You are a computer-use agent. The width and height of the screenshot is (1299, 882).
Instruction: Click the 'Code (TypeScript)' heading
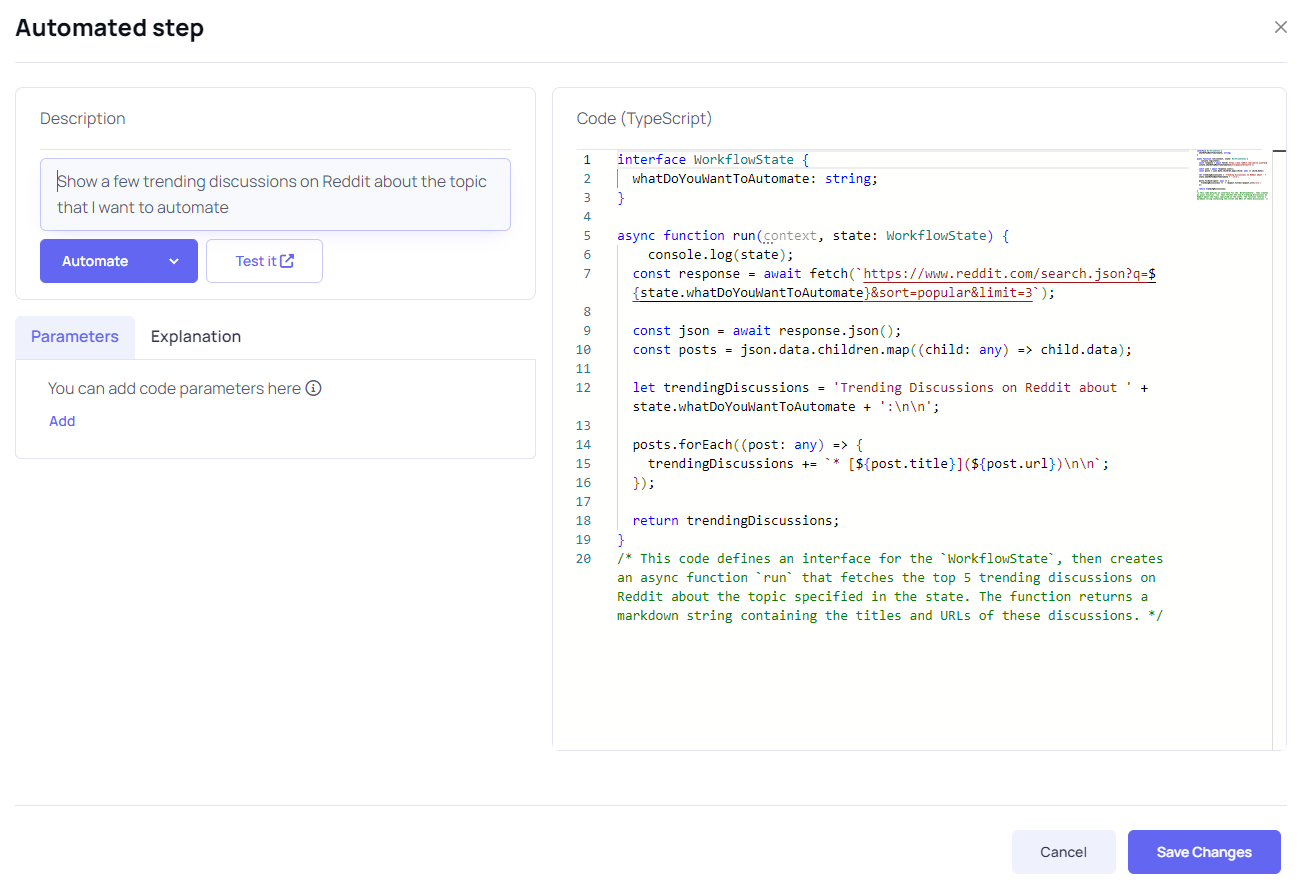[x=644, y=118]
